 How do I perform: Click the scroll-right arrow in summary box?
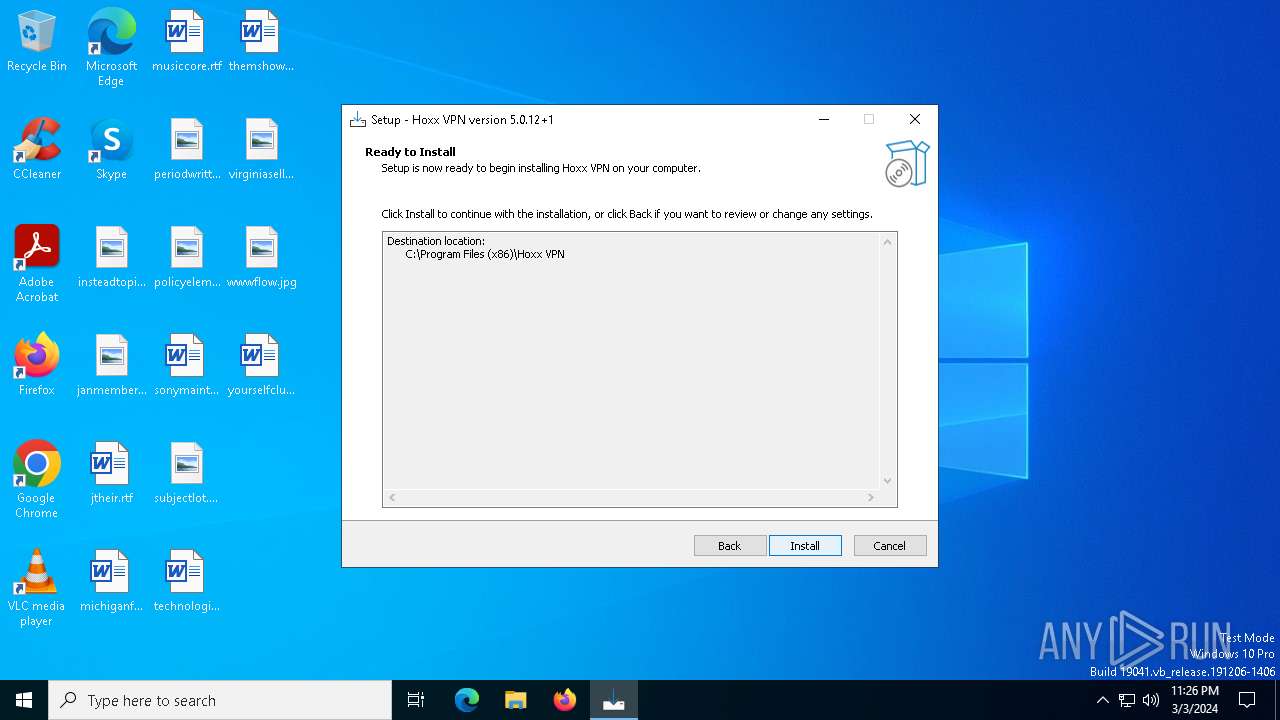click(870, 498)
